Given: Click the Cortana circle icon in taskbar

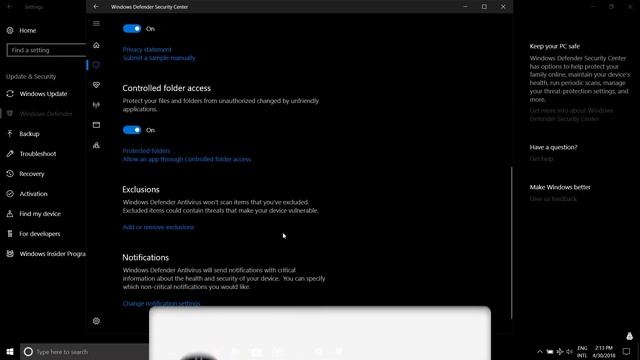Looking at the screenshot, I should click(x=28, y=351).
